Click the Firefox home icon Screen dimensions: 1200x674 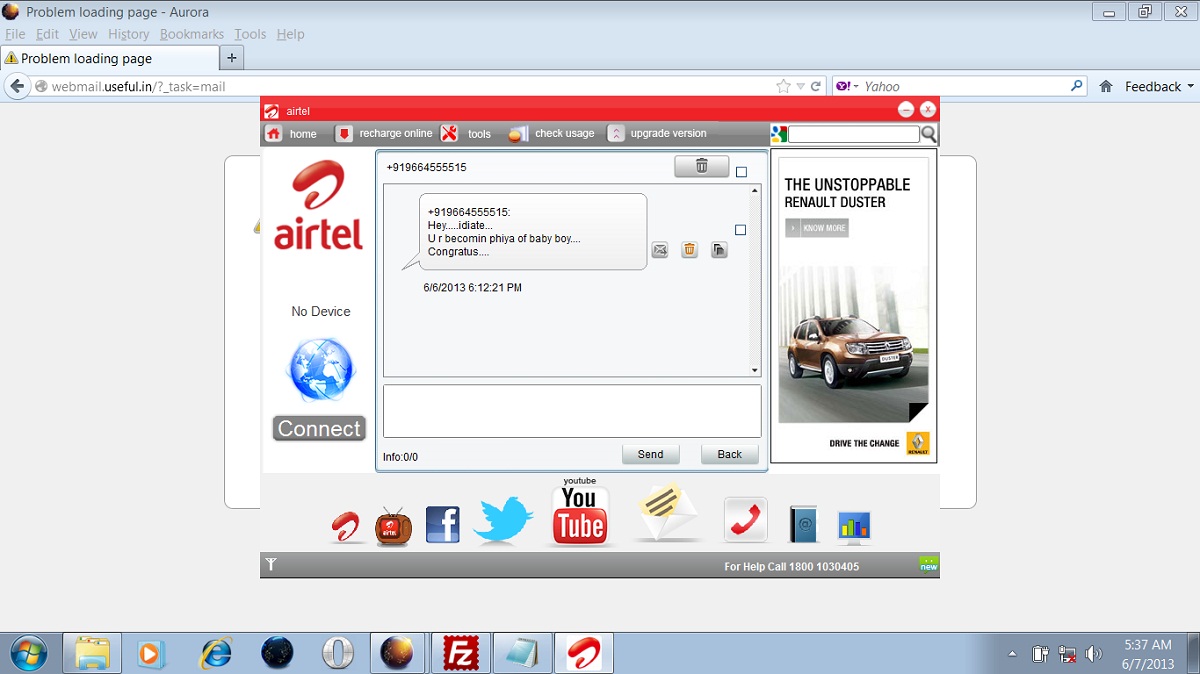(x=1106, y=87)
